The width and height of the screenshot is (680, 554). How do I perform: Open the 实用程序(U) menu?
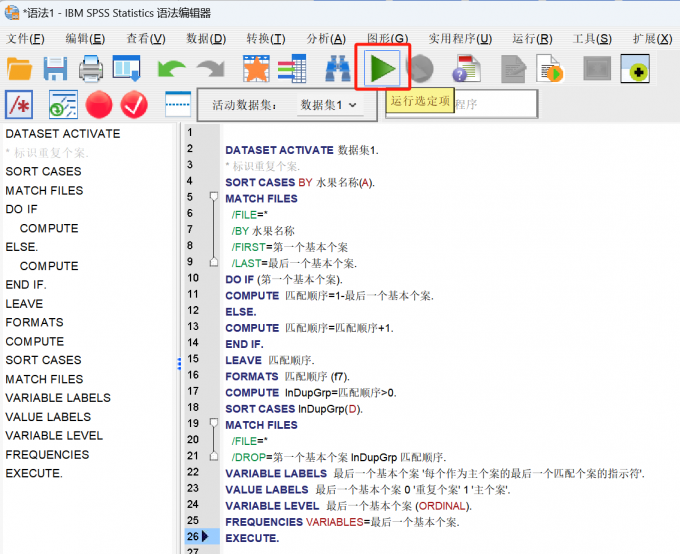460,39
